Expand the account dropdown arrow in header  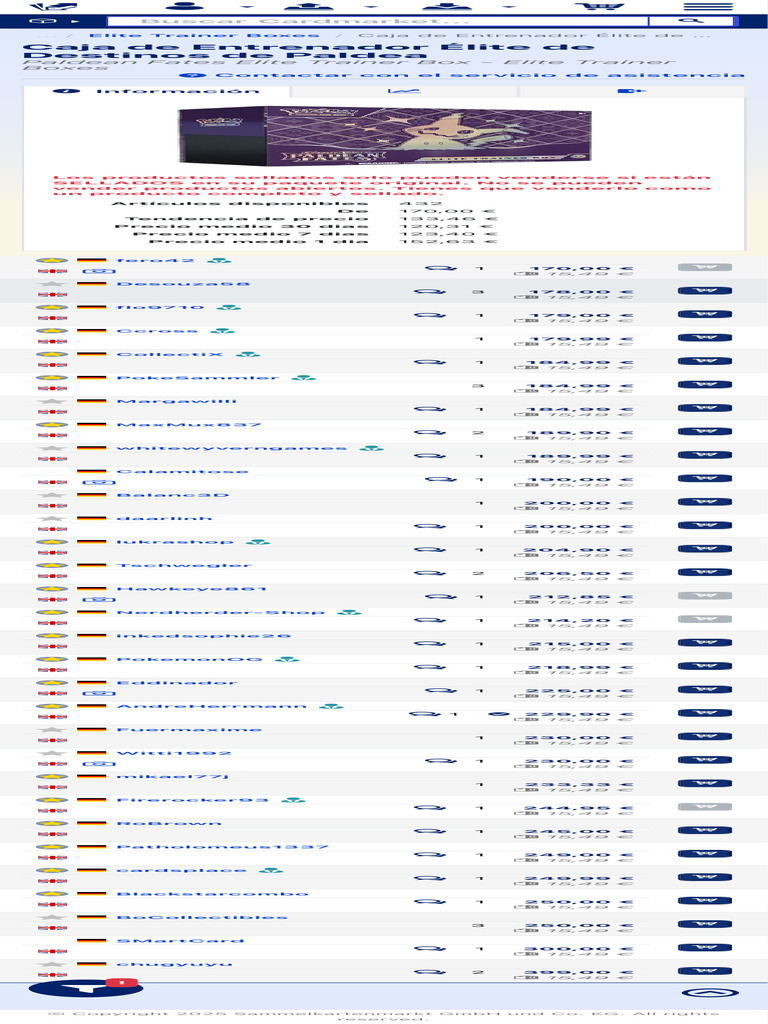pyautogui.click(x=248, y=7)
